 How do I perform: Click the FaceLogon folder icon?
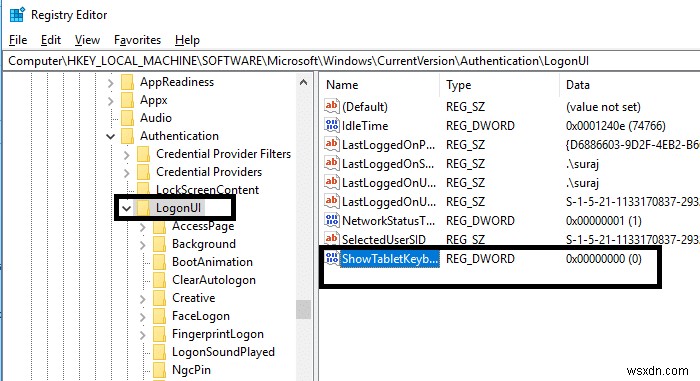(159, 316)
